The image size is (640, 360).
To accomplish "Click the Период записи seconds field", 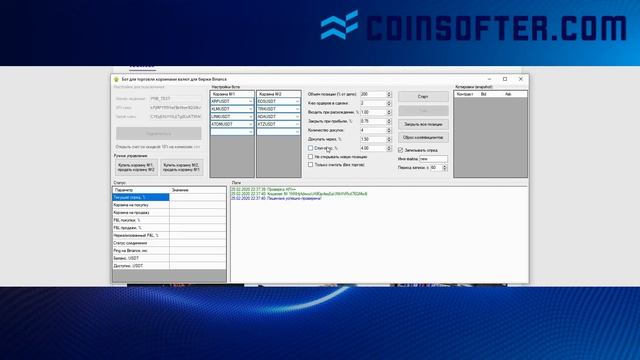I will click(x=436, y=168).
